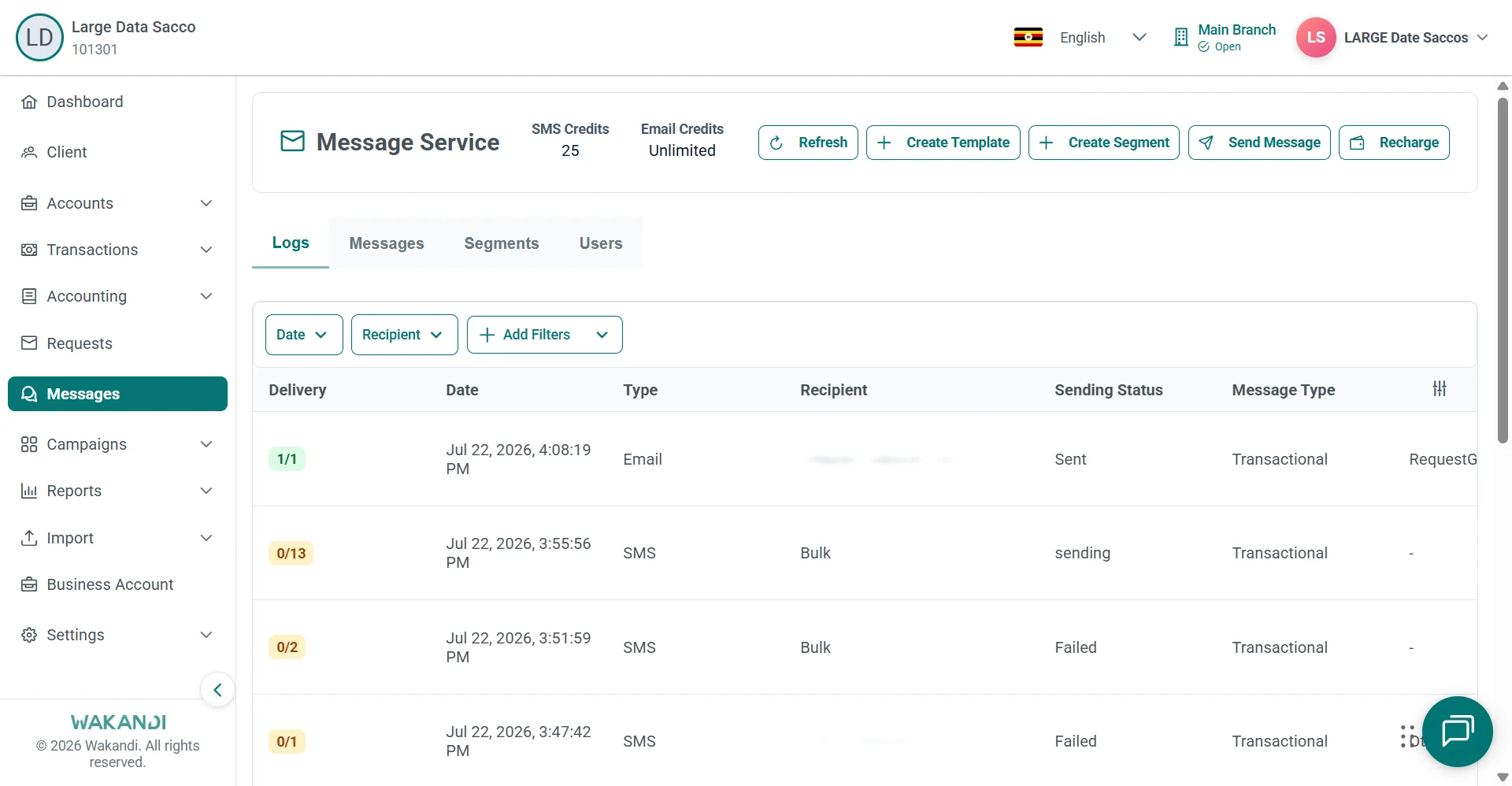Open Business Account in the sidebar
The width and height of the screenshot is (1512, 786).
(x=118, y=584)
